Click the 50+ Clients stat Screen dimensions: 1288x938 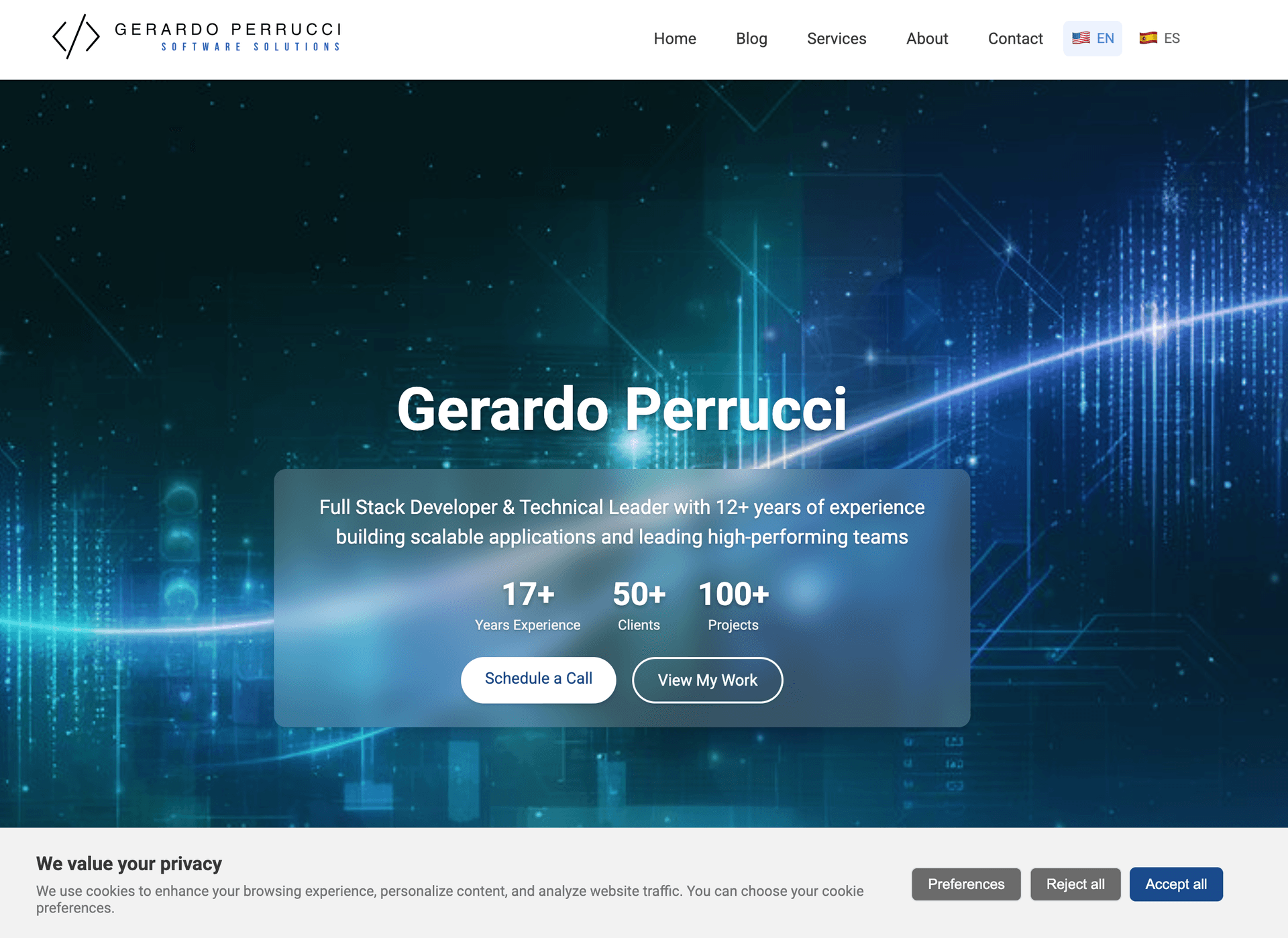(638, 604)
